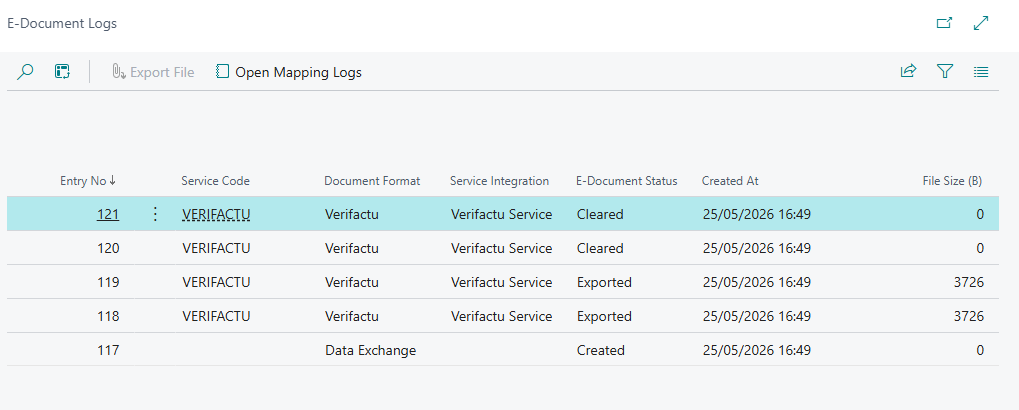
Task: Click the Document Format column header
Action: point(372,181)
